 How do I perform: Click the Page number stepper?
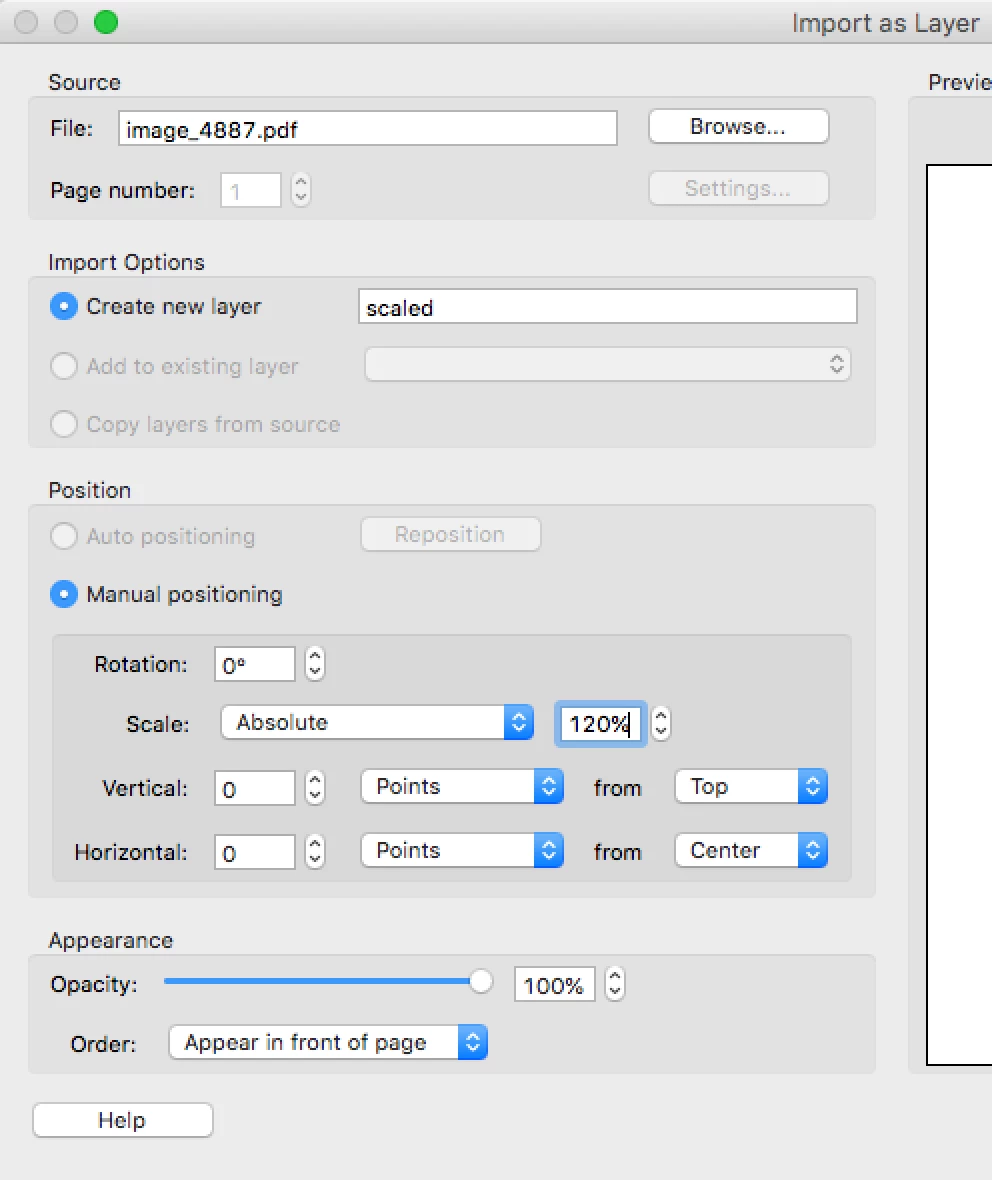point(300,190)
